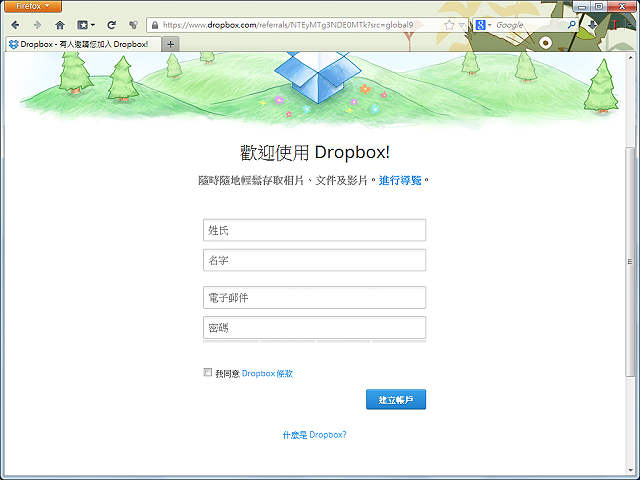
Task: Open the Google search engine selector
Action: pyautogui.click(x=483, y=25)
